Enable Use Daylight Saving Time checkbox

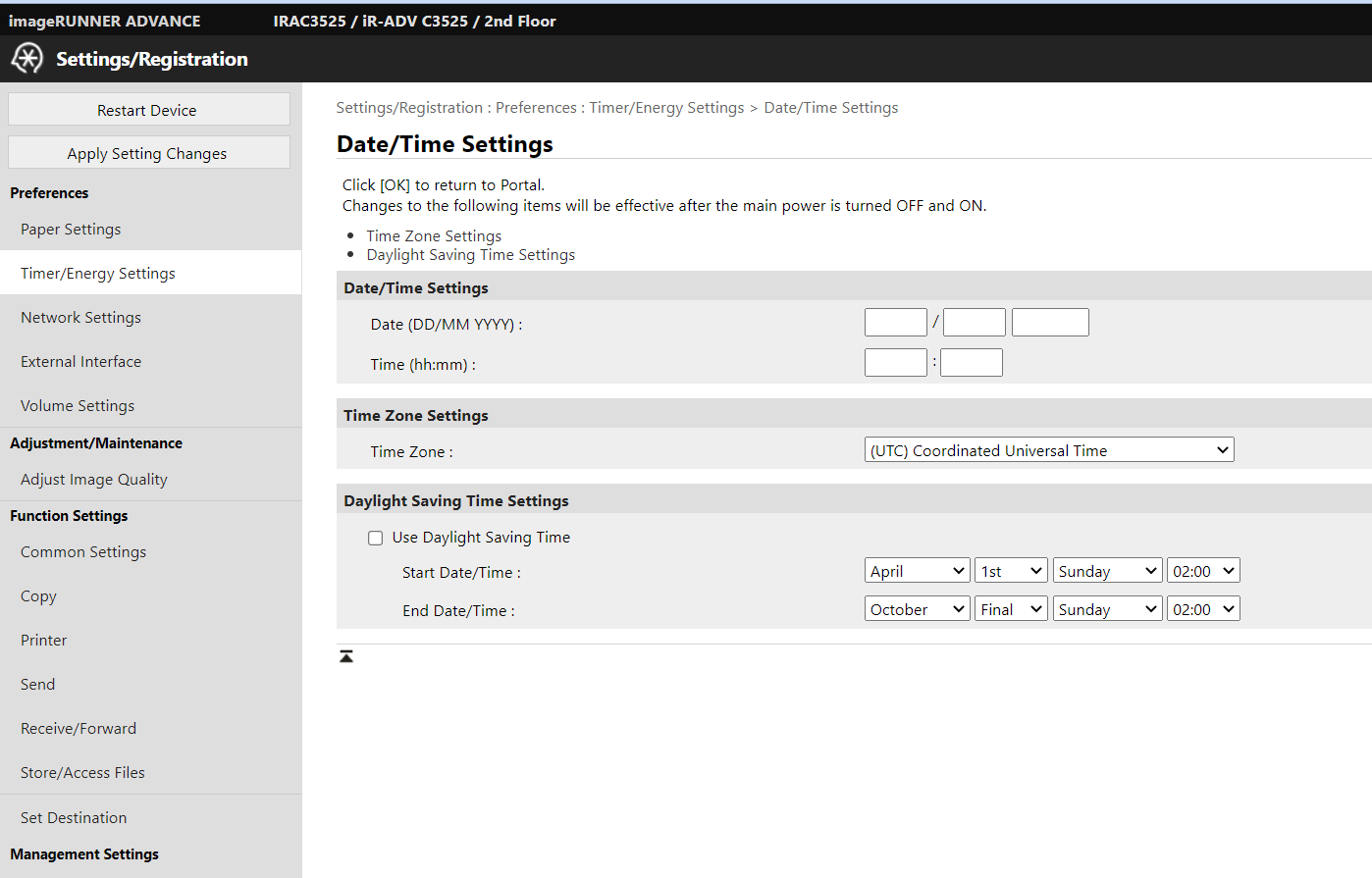(376, 538)
